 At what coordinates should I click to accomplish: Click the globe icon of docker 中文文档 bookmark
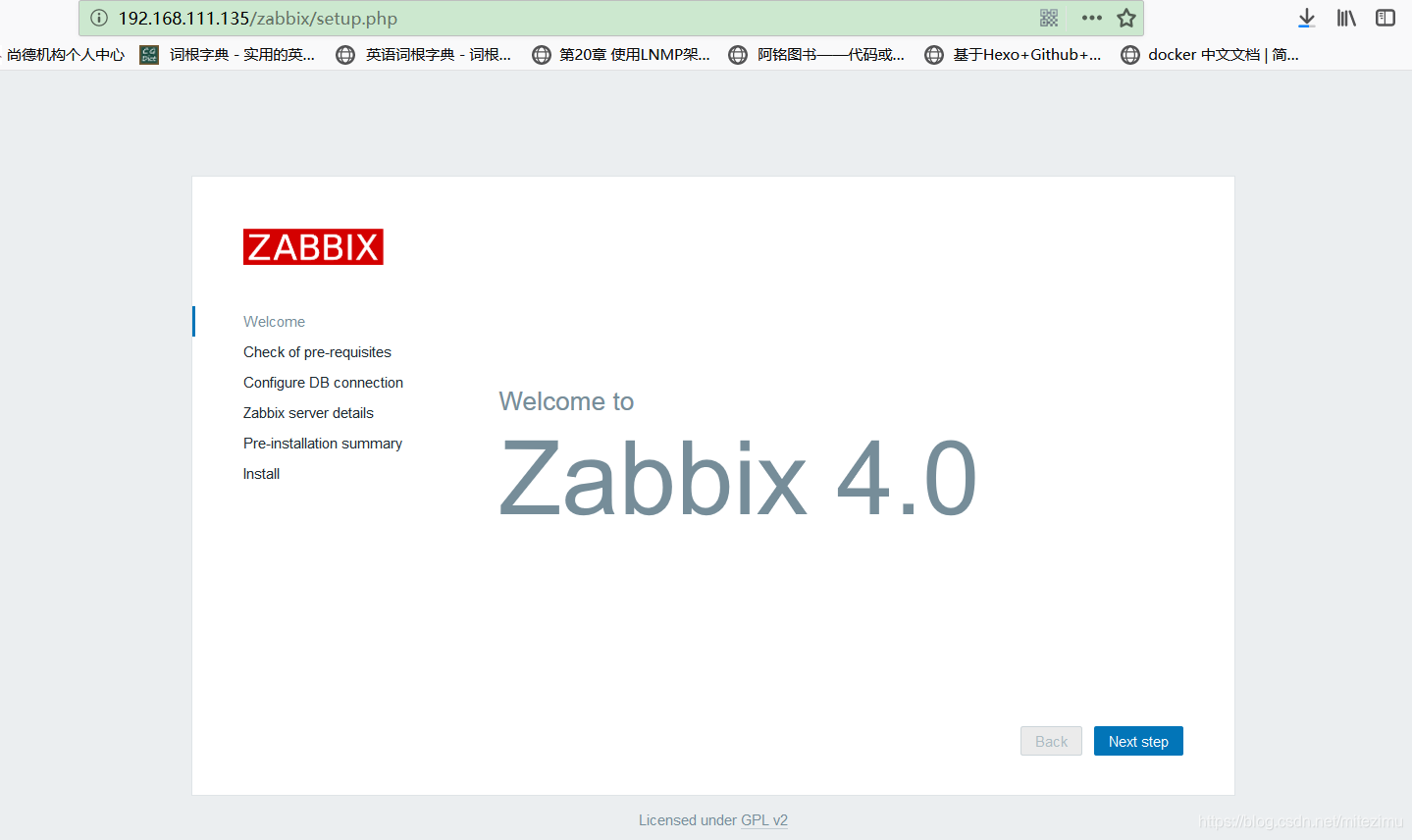(1130, 55)
